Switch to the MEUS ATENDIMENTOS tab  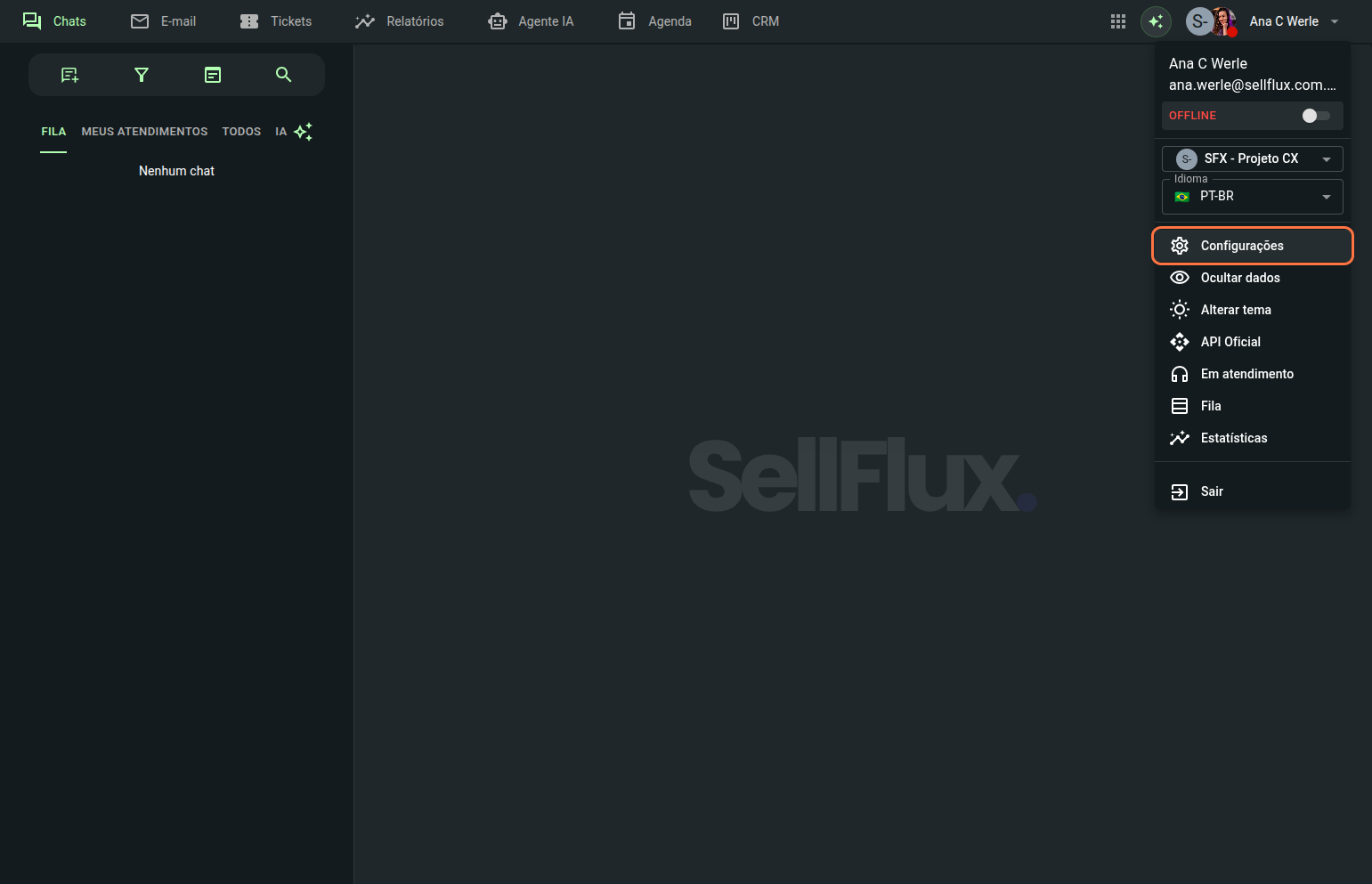point(144,132)
